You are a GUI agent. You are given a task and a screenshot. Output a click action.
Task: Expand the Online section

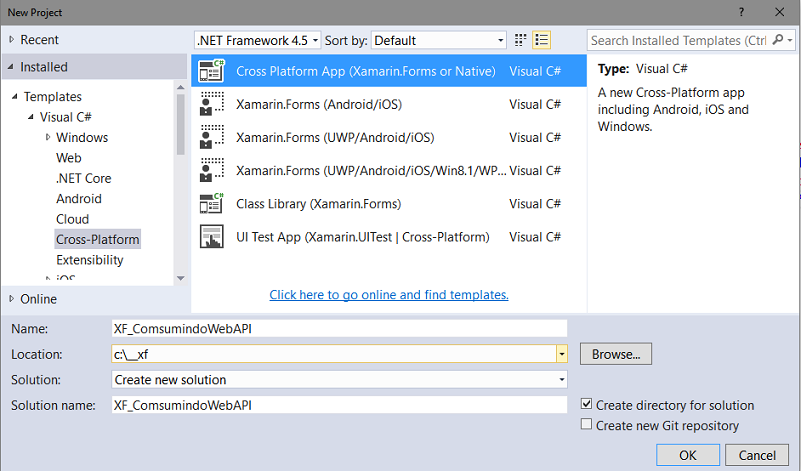pyautogui.click(x=11, y=299)
